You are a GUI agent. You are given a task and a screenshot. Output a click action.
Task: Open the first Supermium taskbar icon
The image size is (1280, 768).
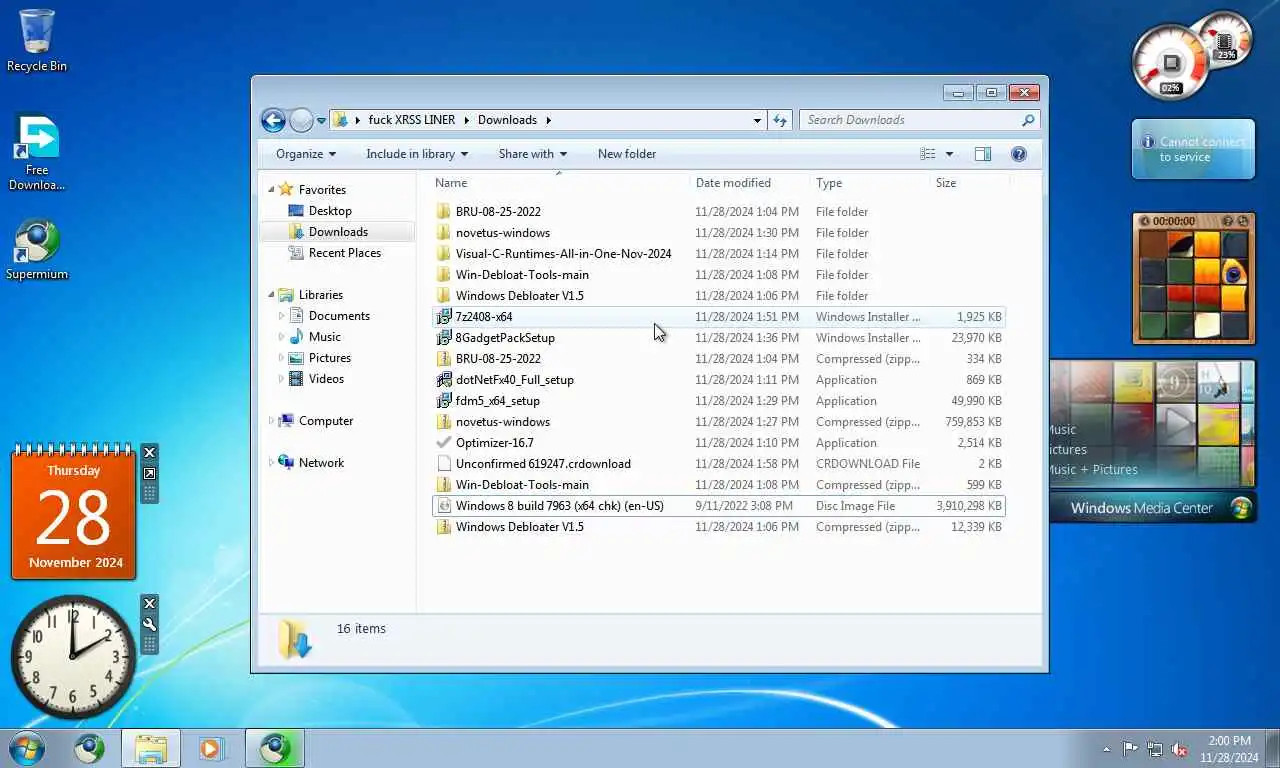[x=90, y=748]
